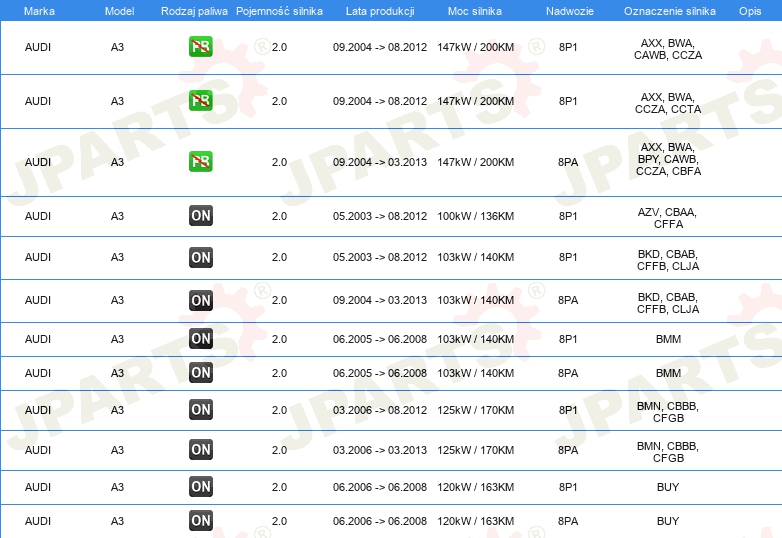Select the ON diesel icon in the BKD 8P1 row

pos(201,257)
